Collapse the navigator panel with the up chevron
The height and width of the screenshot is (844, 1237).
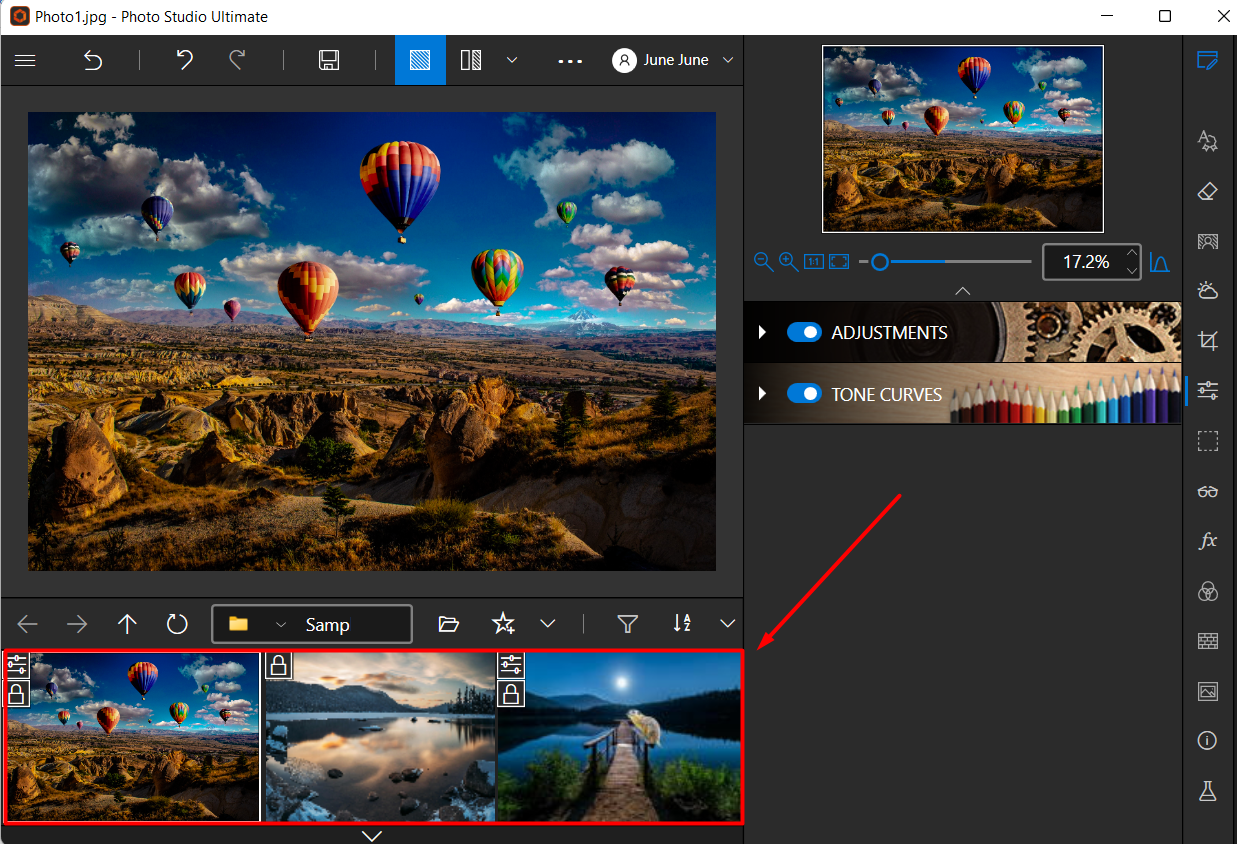(x=962, y=291)
